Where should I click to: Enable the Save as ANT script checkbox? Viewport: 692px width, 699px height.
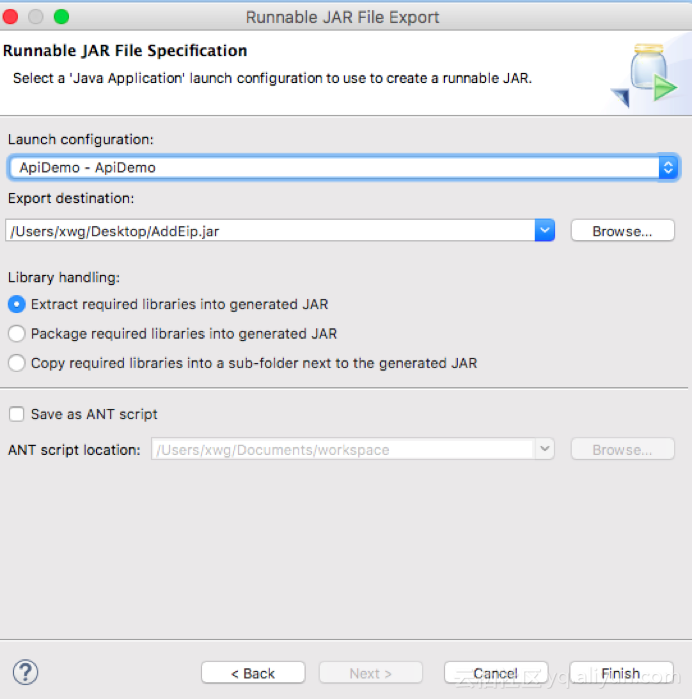[x=16, y=414]
